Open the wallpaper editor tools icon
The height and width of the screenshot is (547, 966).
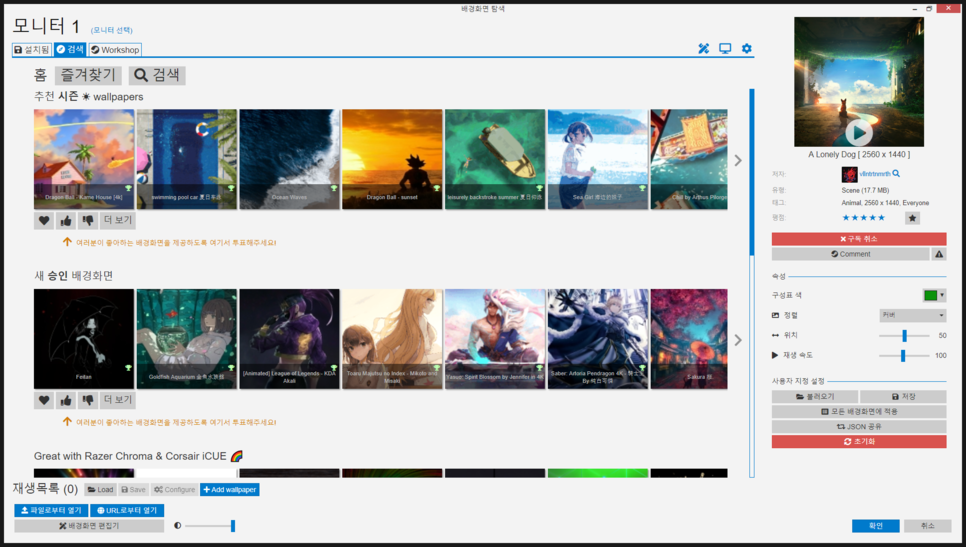[704, 49]
